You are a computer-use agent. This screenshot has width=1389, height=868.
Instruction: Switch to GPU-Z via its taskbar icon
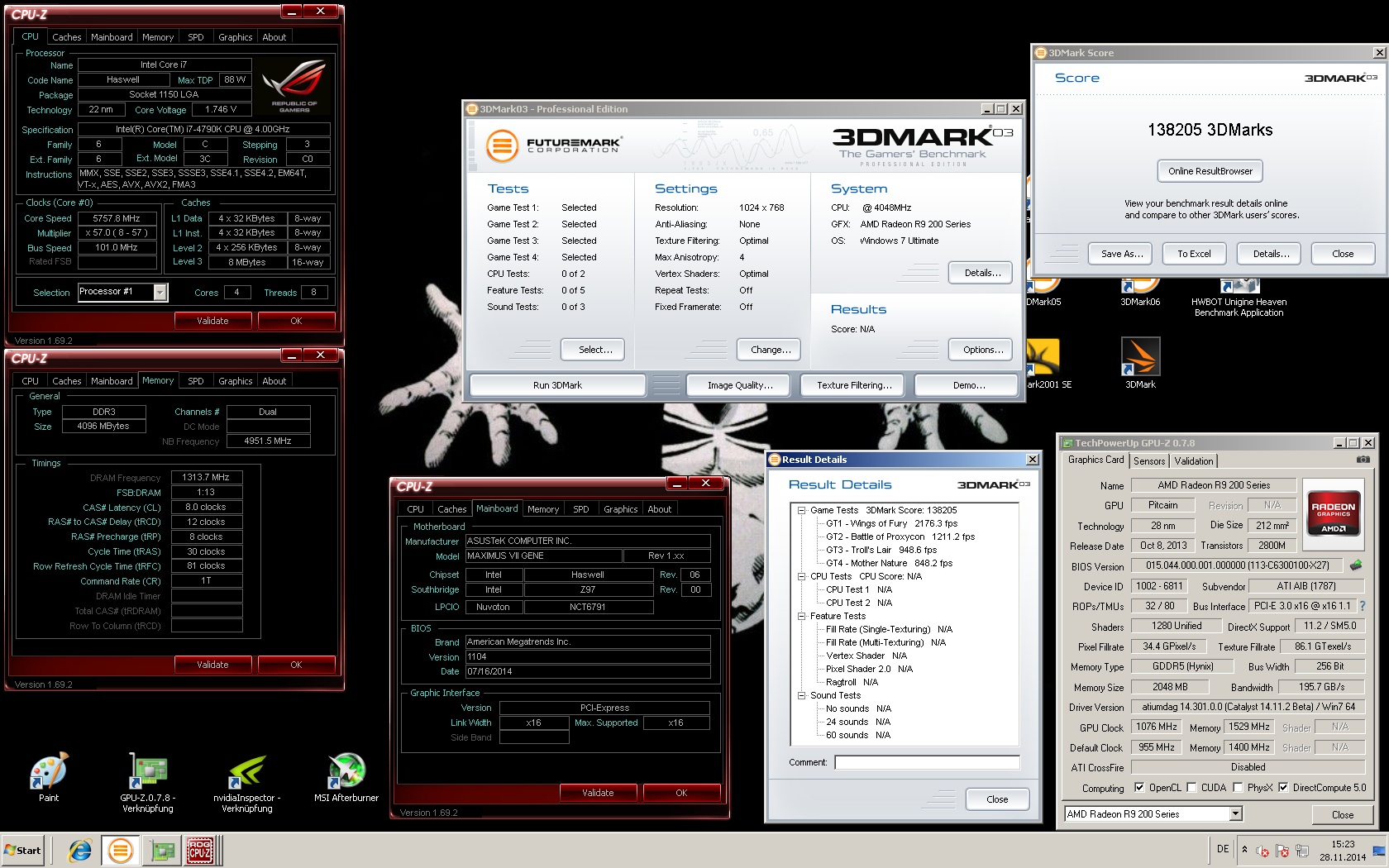click(x=161, y=851)
